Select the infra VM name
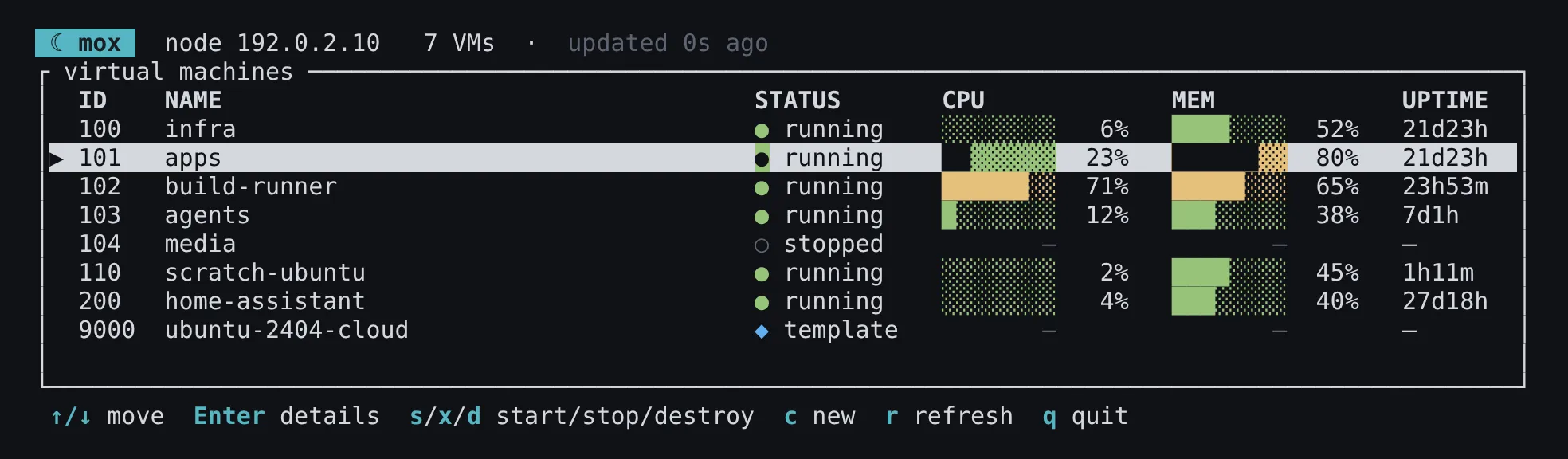This screenshot has height=459, width=1568. pyautogui.click(x=200, y=129)
